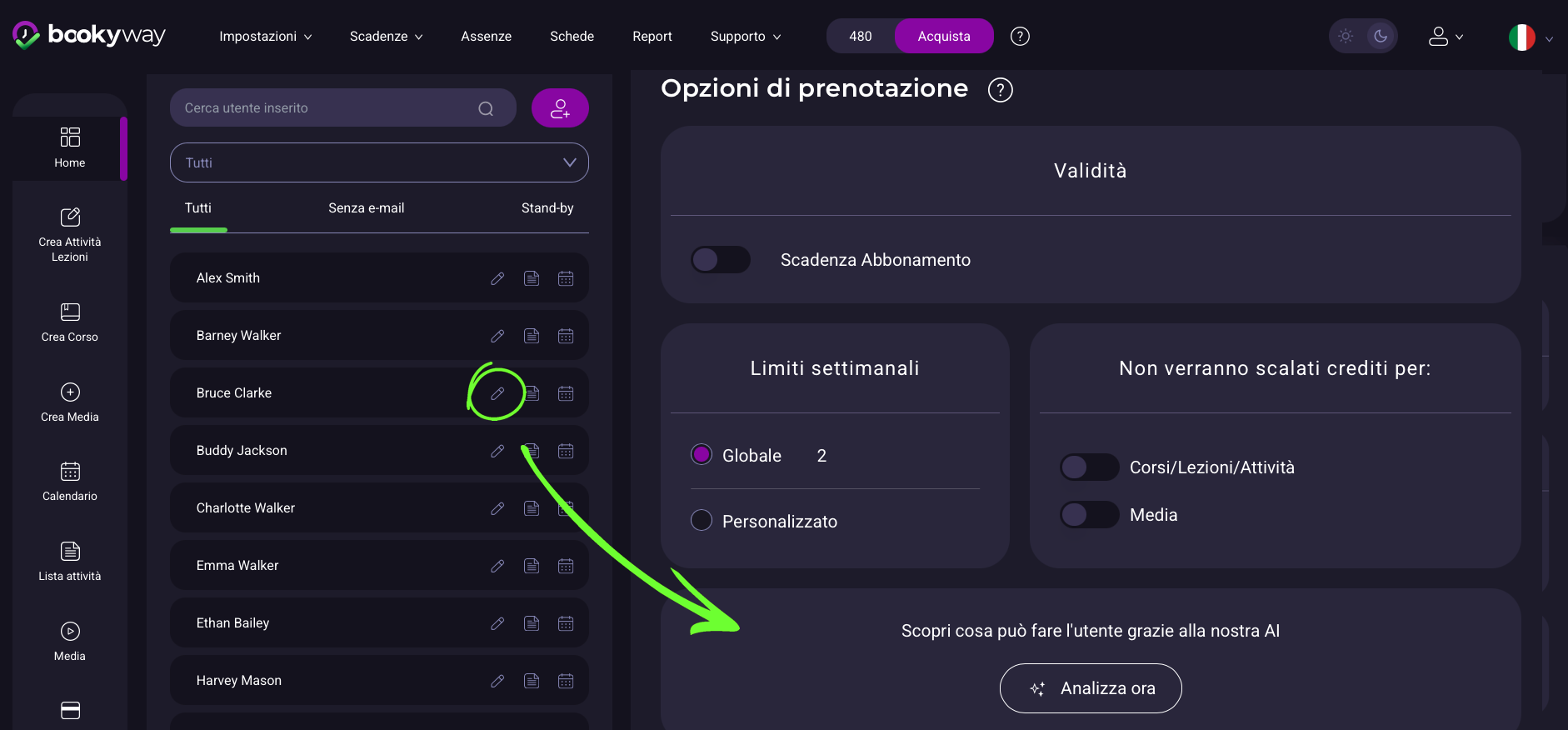Open the Italian flag language selector
The width and height of the screenshot is (1568, 730).
(x=1530, y=37)
